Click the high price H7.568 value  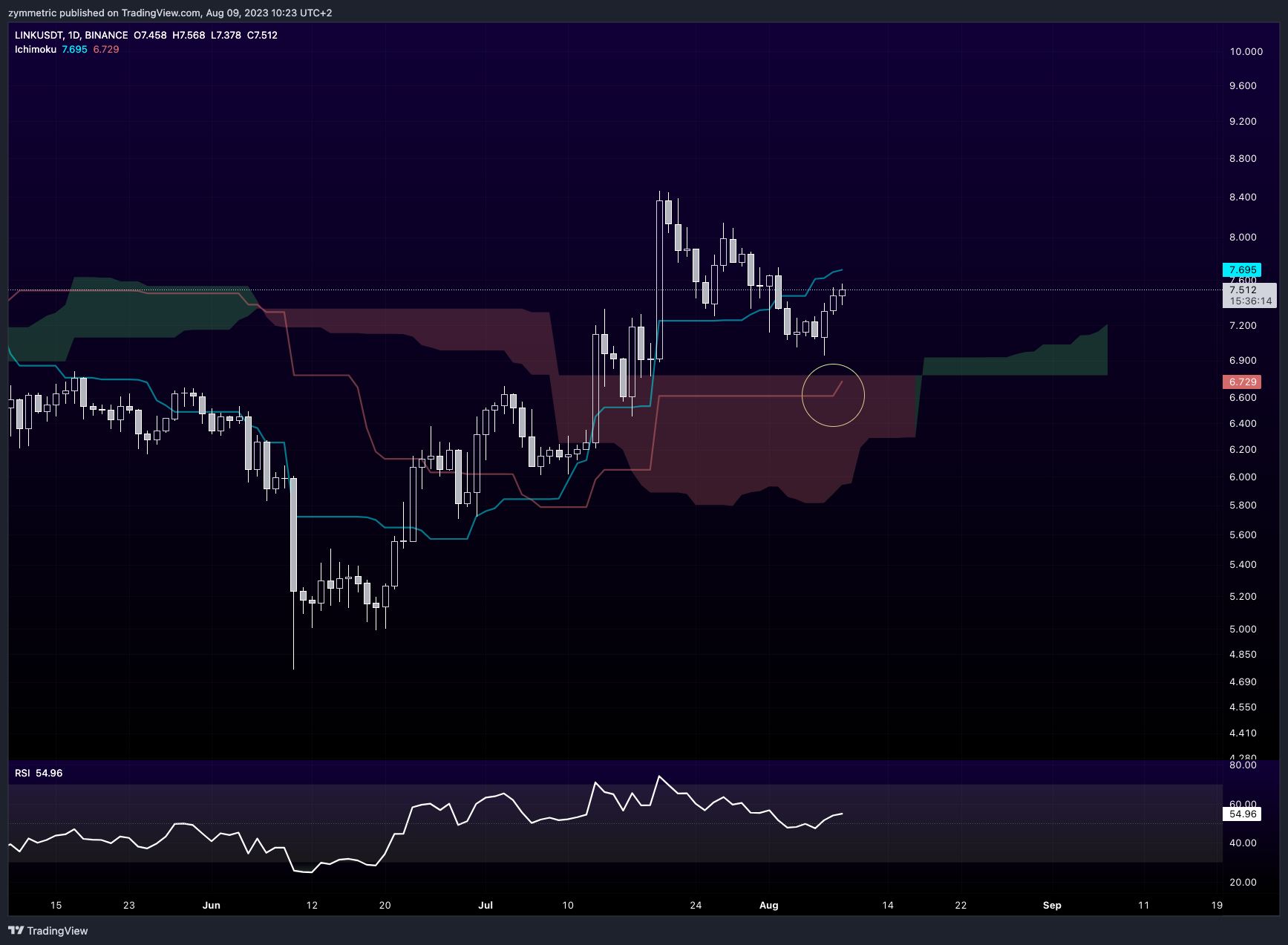coord(189,35)
